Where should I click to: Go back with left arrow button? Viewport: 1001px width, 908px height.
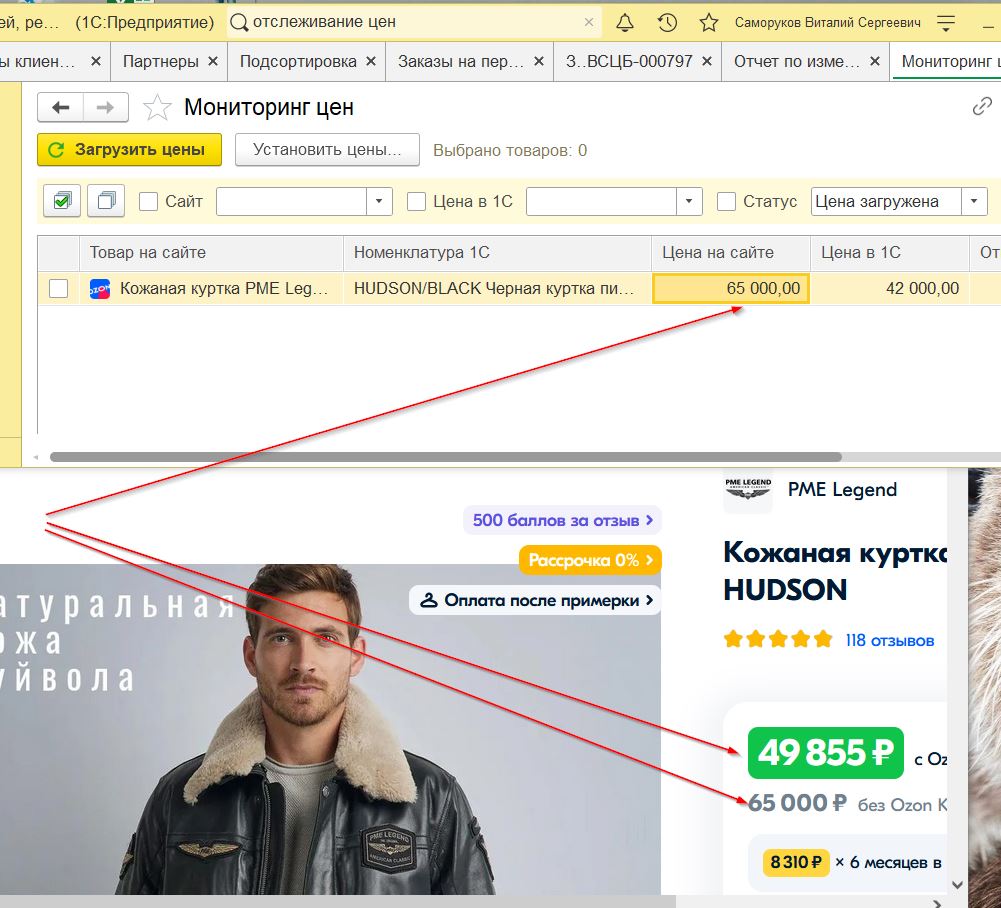[61, 107]
